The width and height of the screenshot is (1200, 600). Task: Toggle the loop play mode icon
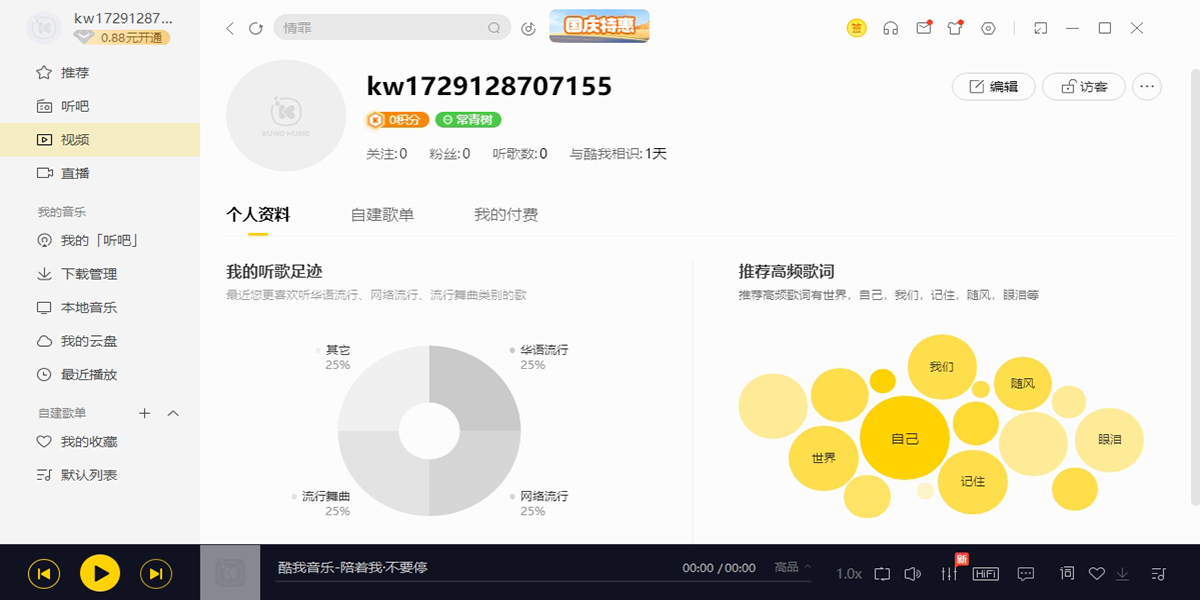tap(881, 573)
